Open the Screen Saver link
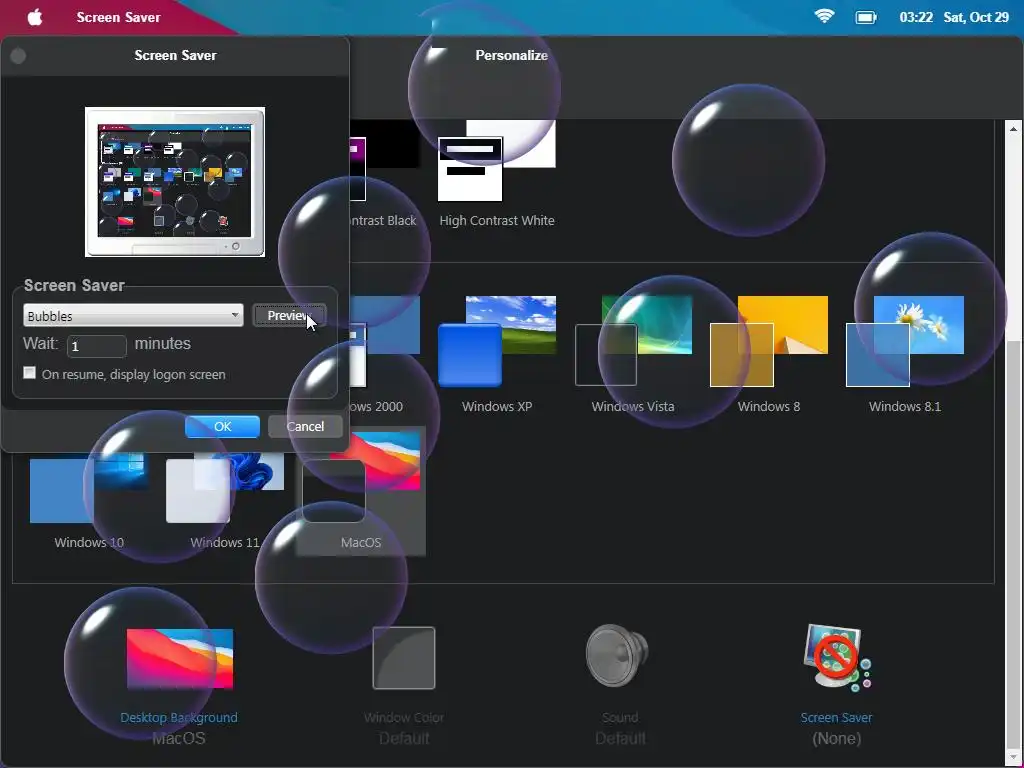 (x=837, y=717)
